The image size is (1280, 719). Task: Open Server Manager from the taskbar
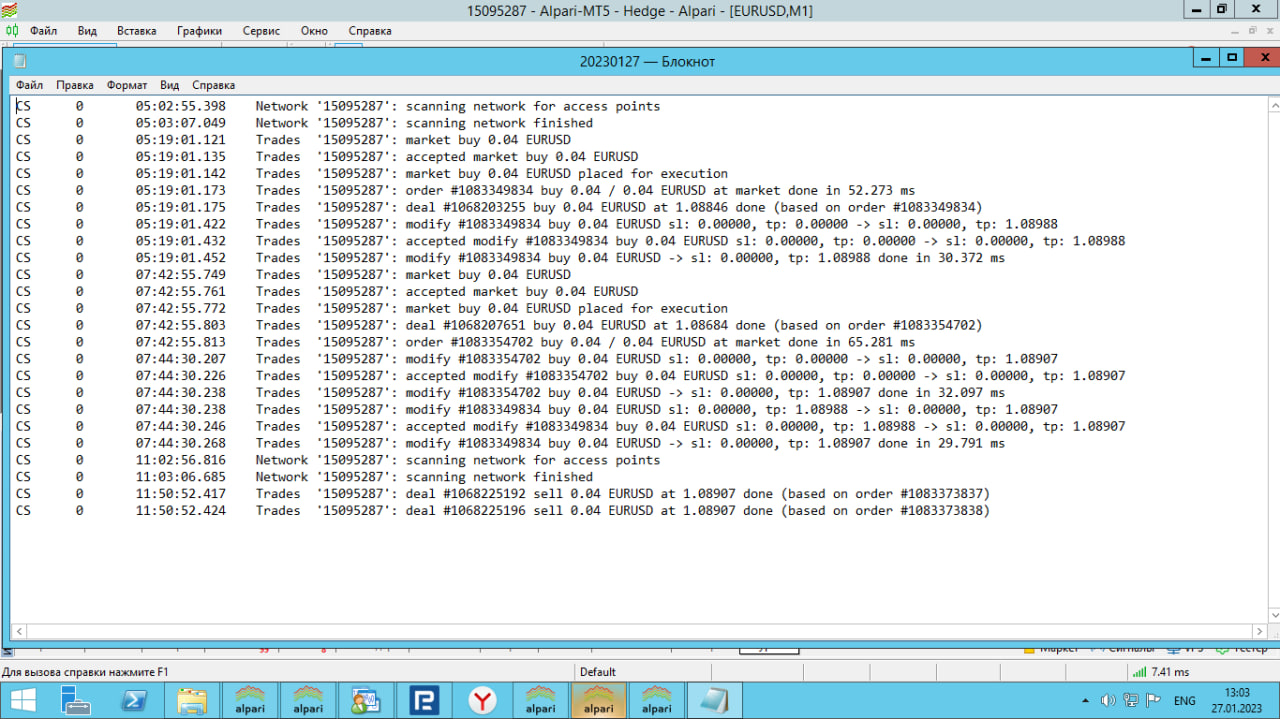click(x=75, y=701)
